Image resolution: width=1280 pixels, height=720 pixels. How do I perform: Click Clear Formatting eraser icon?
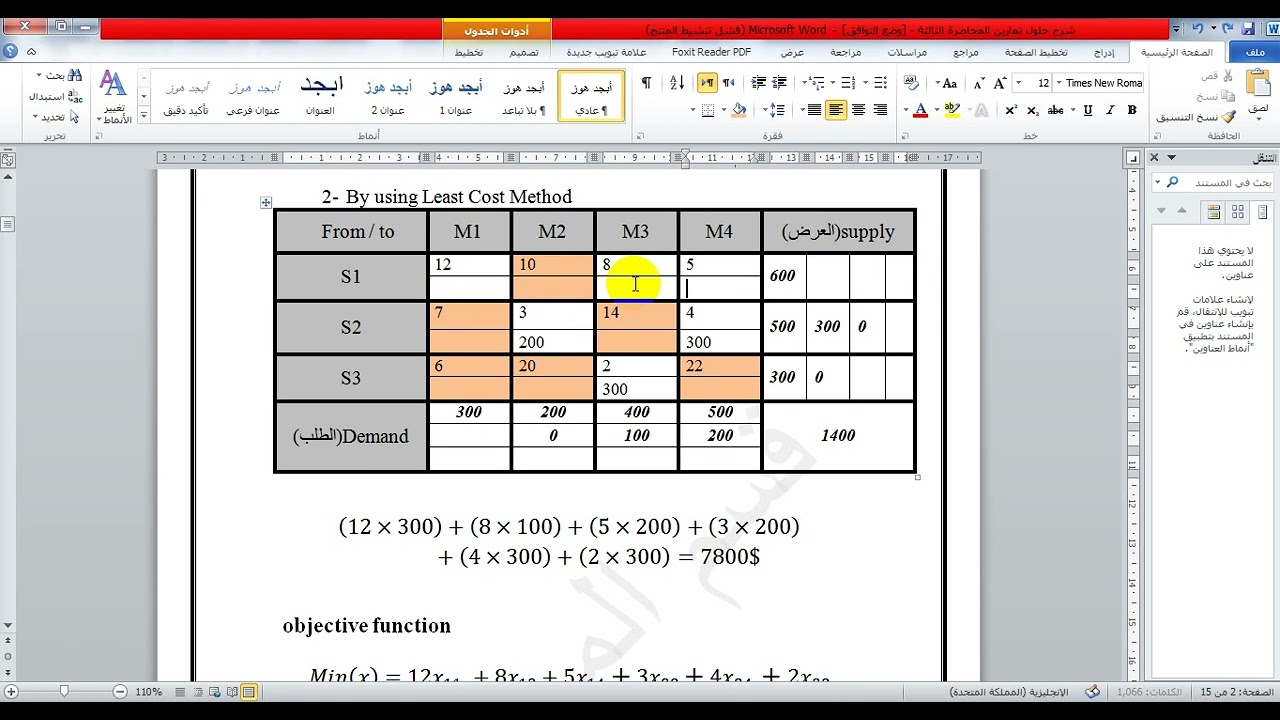(x=911, y=83)
